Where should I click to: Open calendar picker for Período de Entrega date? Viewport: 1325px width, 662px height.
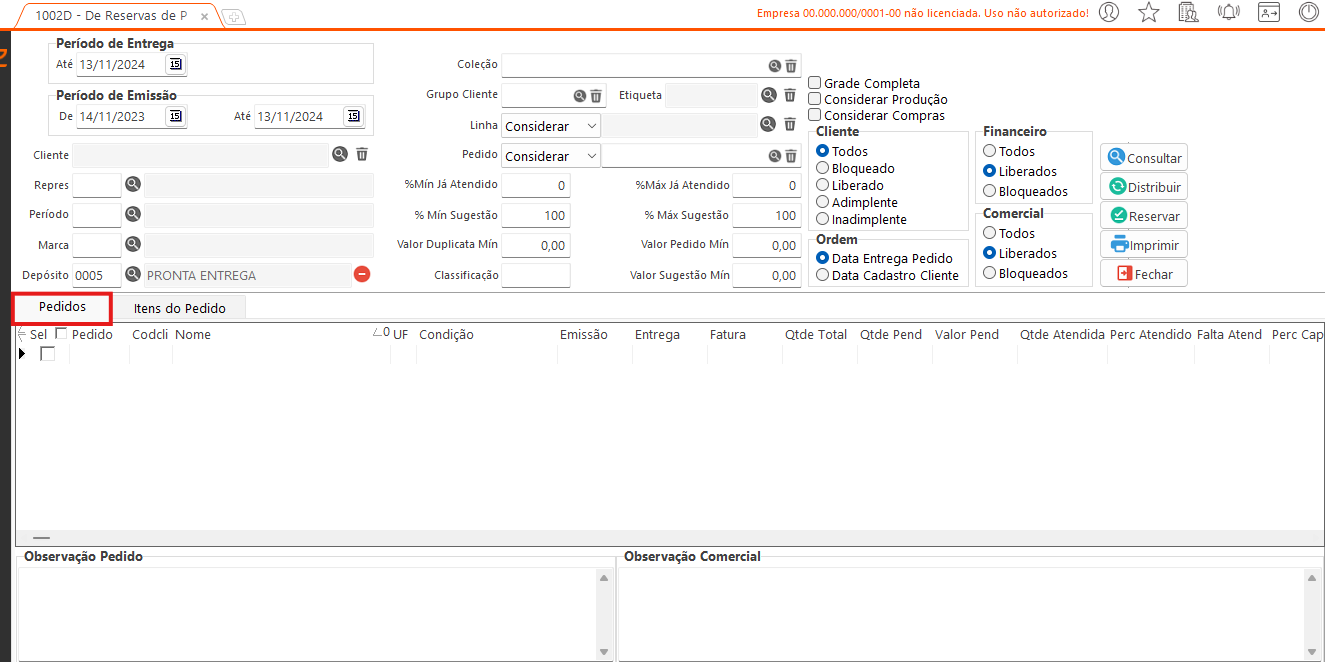175,64
